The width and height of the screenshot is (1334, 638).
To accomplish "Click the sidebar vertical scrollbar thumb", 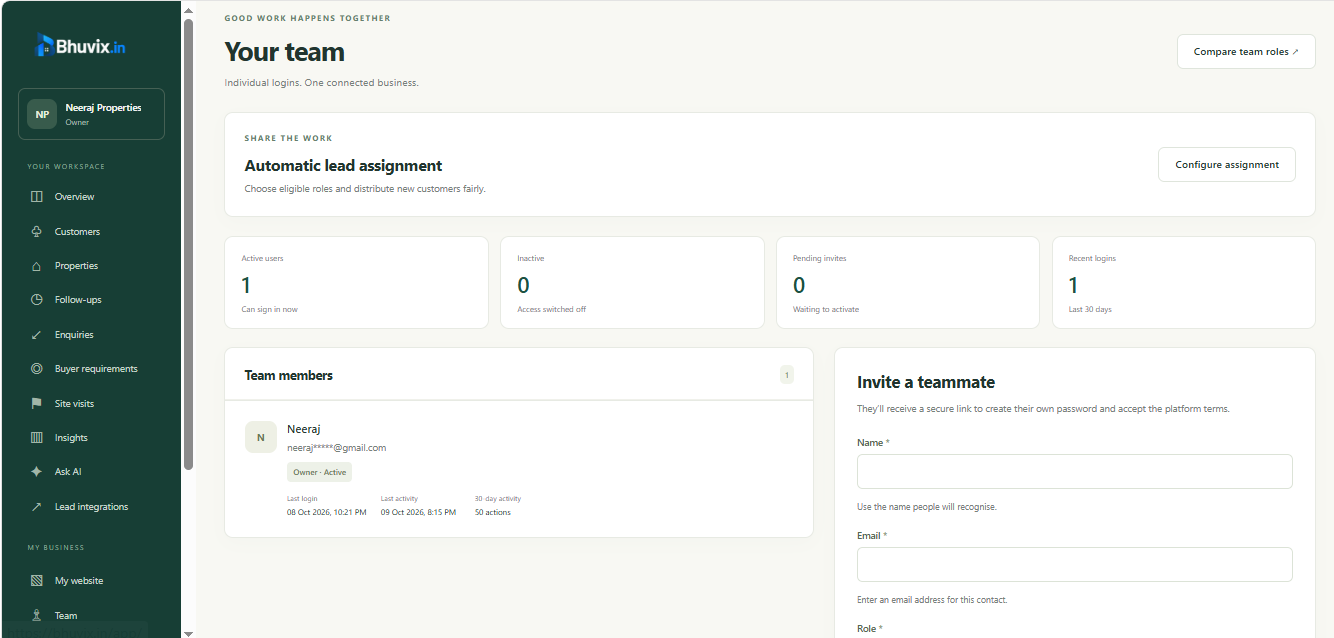I will click(x=188, y=243).
